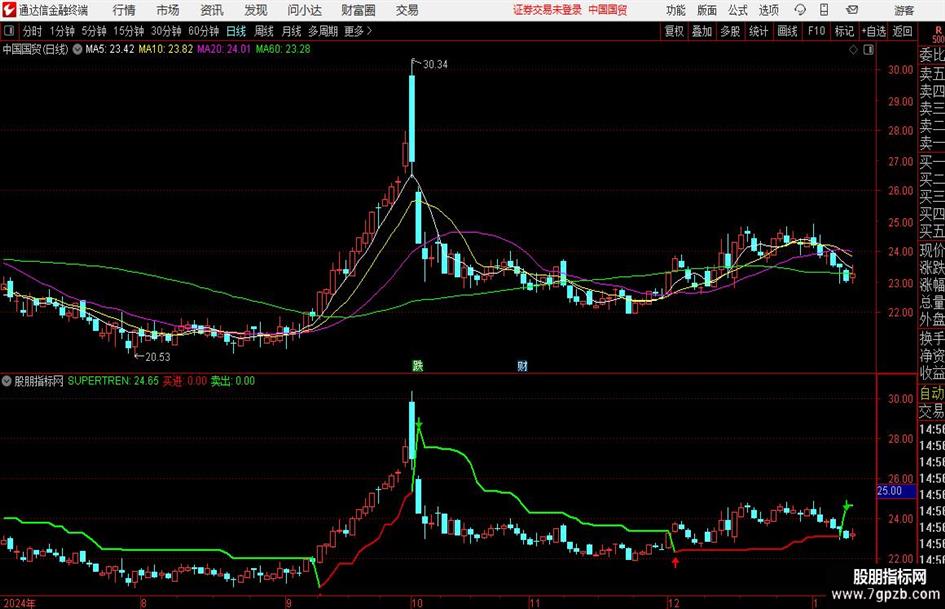The width and height of the screenshot is (945, 609).
Task: Click the MA20: 24.01 value label
Action: click(224, 49)
